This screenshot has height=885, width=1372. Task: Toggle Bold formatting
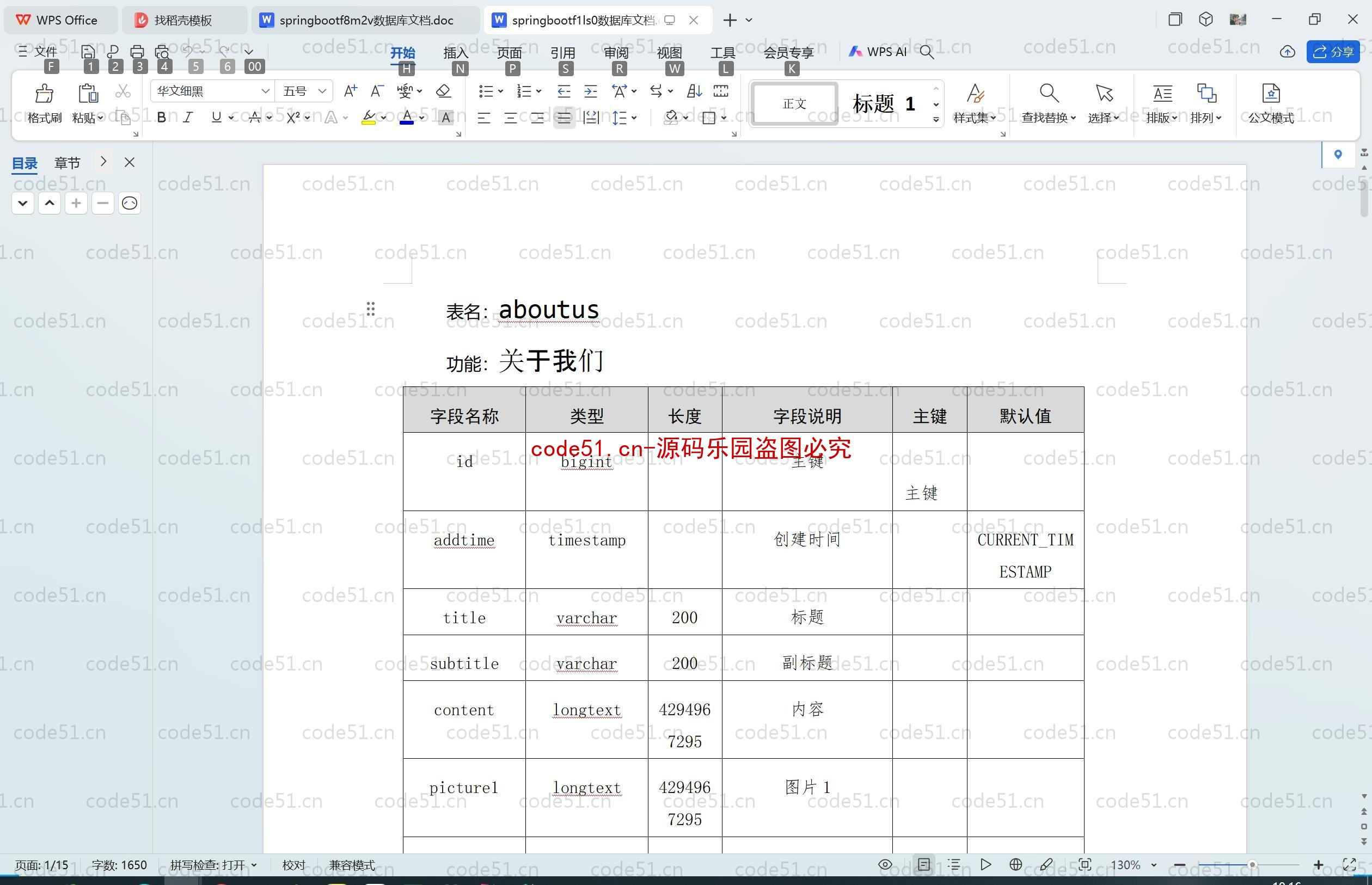(x=162, y=117)
